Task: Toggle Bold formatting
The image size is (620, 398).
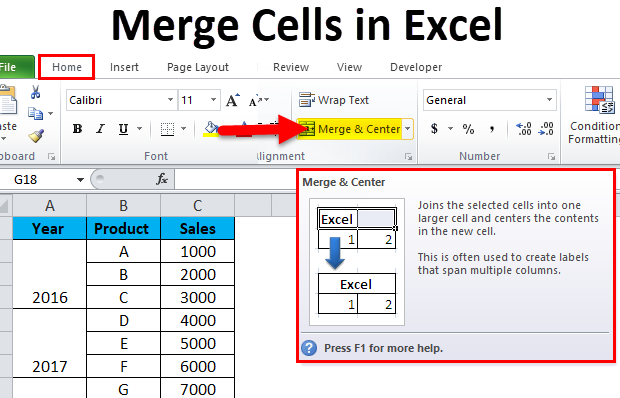Action: tap(78, 129)
